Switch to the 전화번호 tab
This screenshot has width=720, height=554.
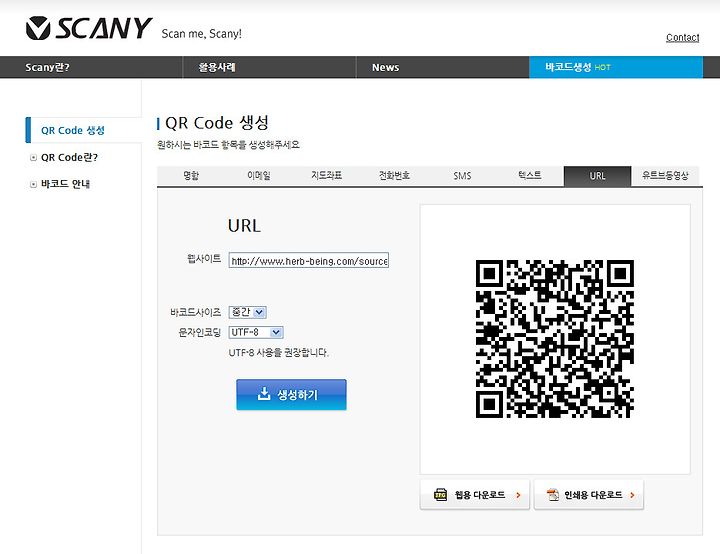click(x=394, y=175)
